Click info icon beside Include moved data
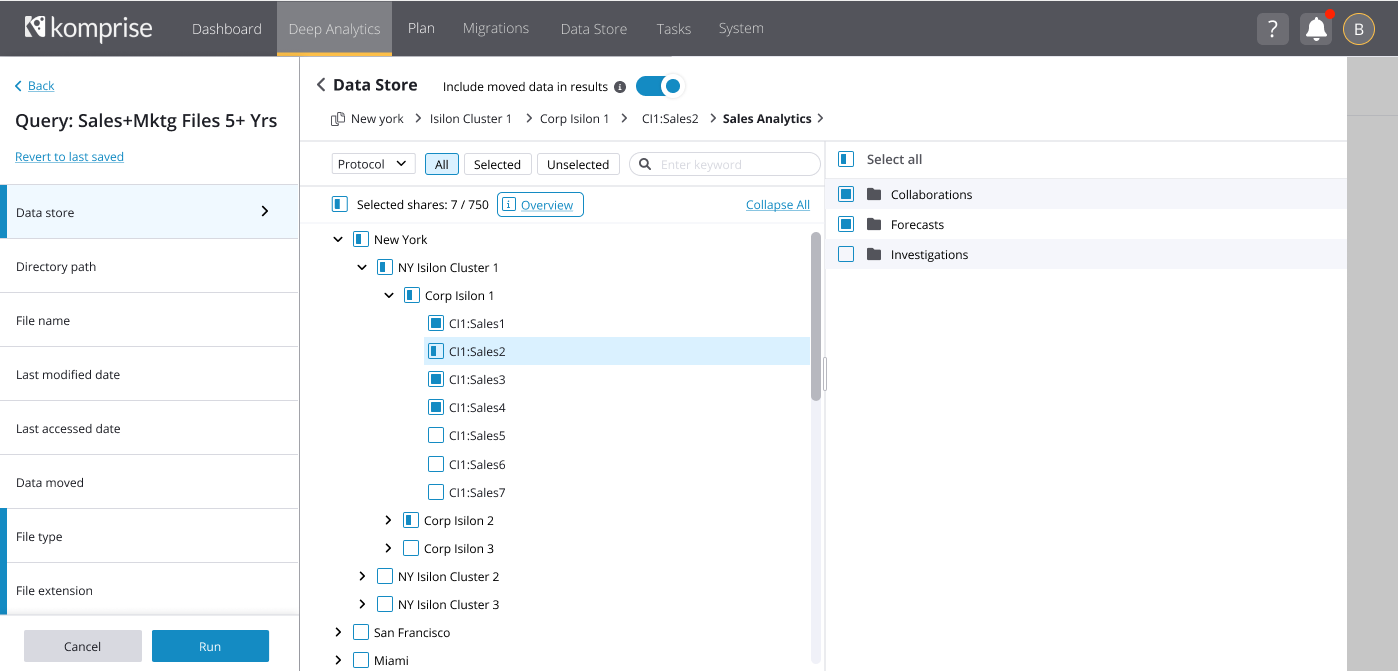Viewport: 1398px width, 671px height. (x=620, y=87)
